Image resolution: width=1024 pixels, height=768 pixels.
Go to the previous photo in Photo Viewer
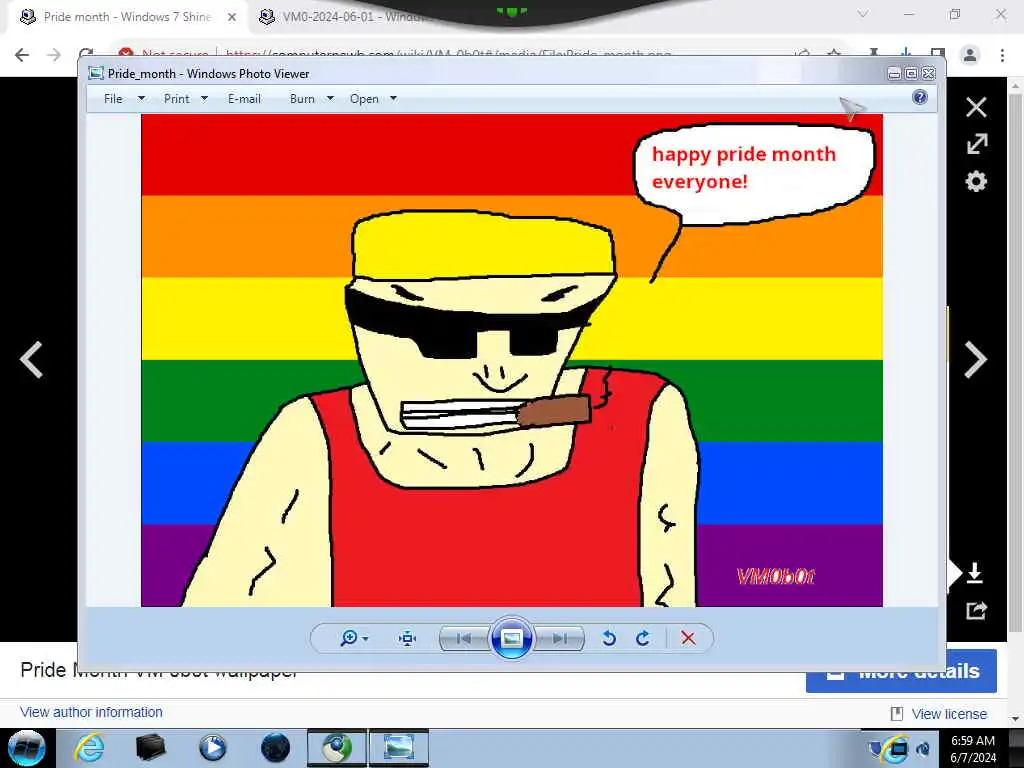point(464,638)
